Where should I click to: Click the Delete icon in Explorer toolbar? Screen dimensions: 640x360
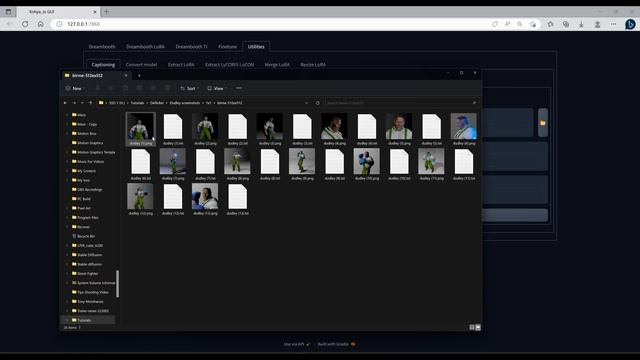point(167,88)
